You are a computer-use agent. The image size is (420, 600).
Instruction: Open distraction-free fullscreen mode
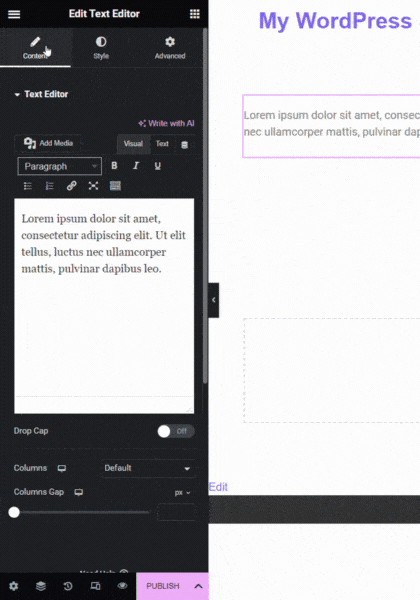pos(93,186)
